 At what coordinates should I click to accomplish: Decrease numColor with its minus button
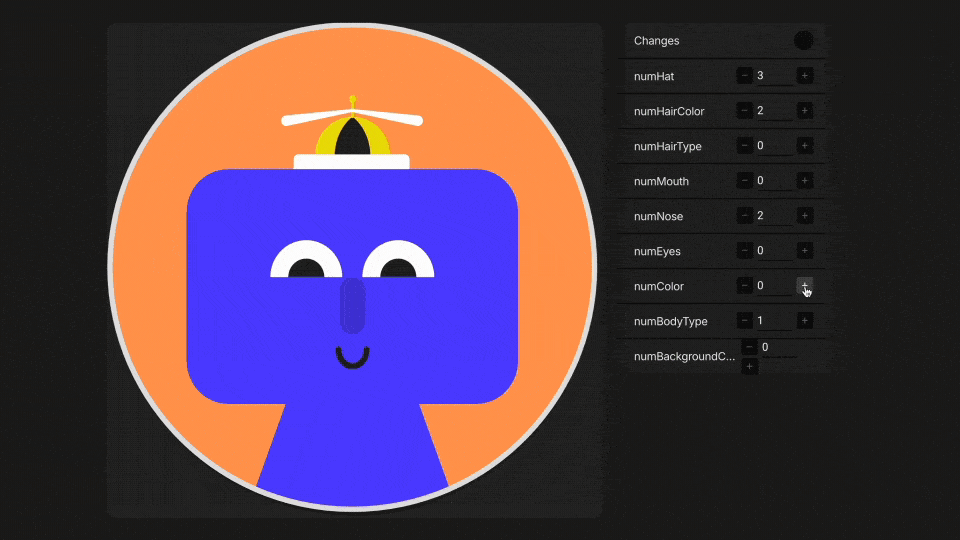point(744,285)
